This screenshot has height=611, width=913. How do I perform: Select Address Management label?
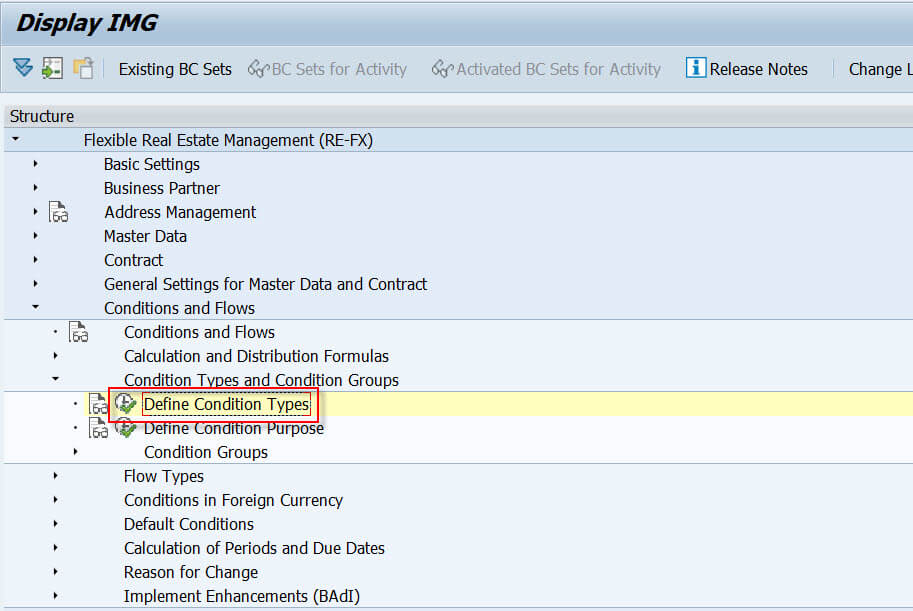click(180, 212)
